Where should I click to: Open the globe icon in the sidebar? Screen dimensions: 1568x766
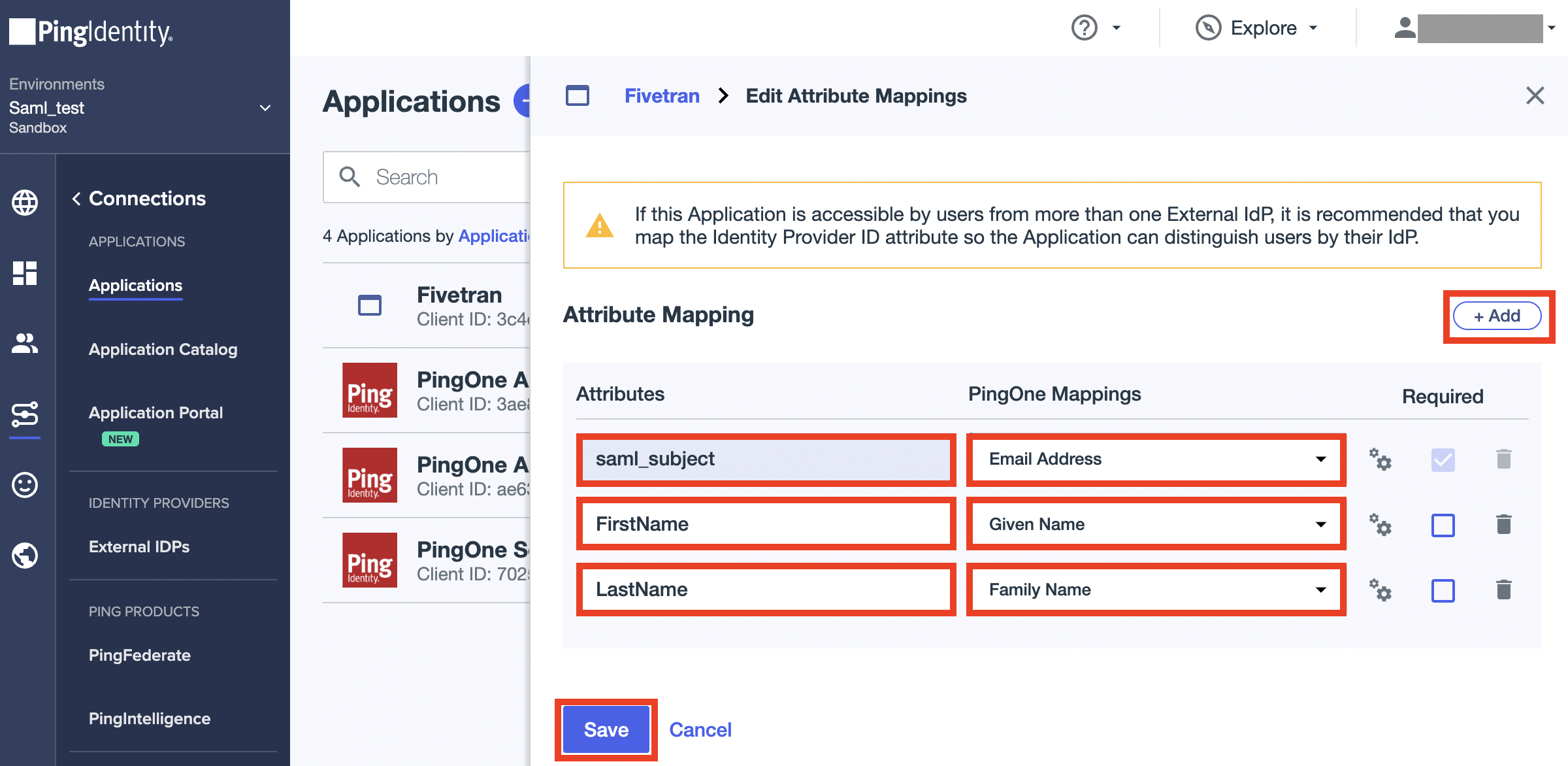tap(25, 202)
